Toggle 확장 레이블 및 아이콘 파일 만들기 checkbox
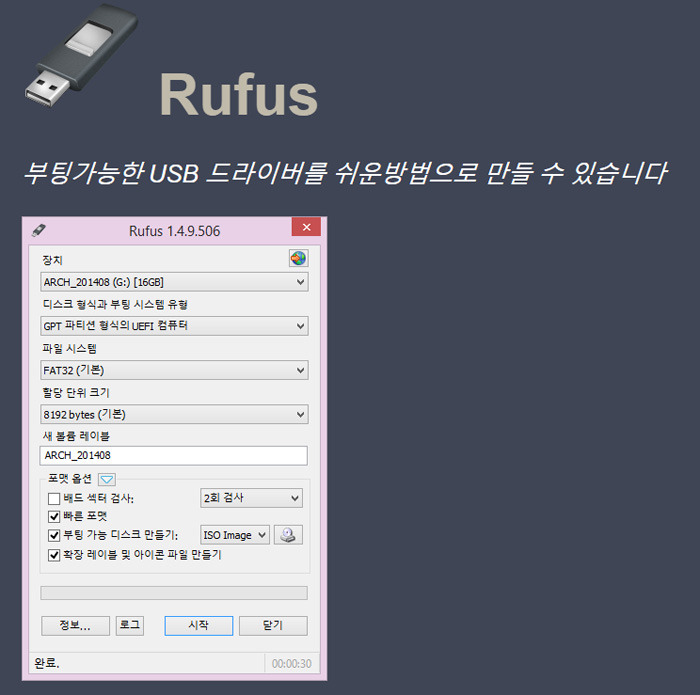This screenshot has width=700, height=695. pyautogui.click(x=54, y=555)
